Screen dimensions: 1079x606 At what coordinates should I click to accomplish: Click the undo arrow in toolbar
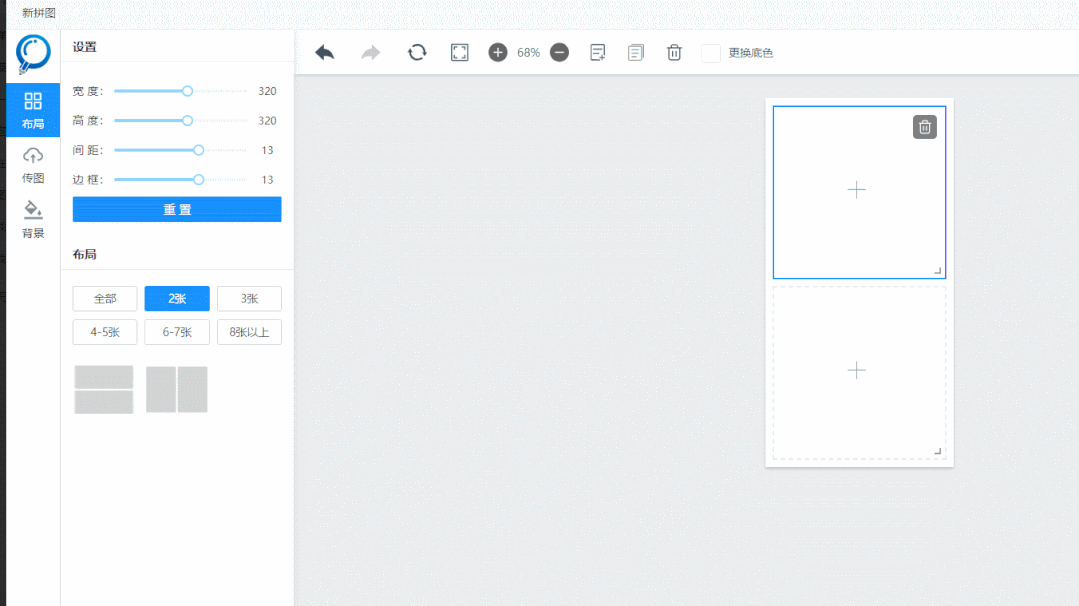pyautogui.click(x=324, y=52)
